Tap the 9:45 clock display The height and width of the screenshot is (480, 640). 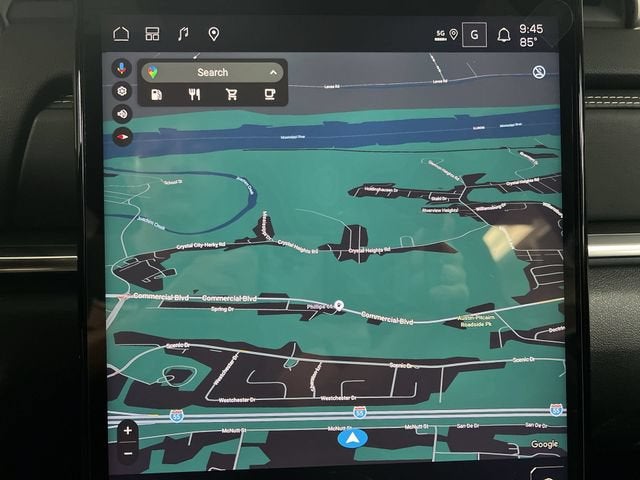(531, 29)
